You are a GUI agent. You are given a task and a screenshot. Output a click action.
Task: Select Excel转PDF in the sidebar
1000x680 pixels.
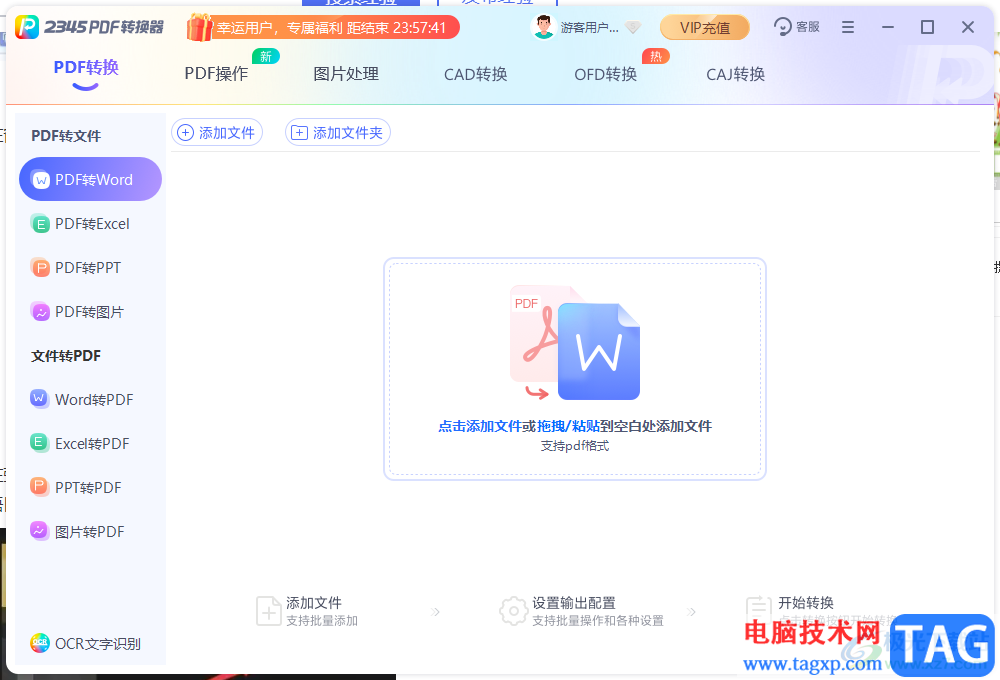(91, 443)
